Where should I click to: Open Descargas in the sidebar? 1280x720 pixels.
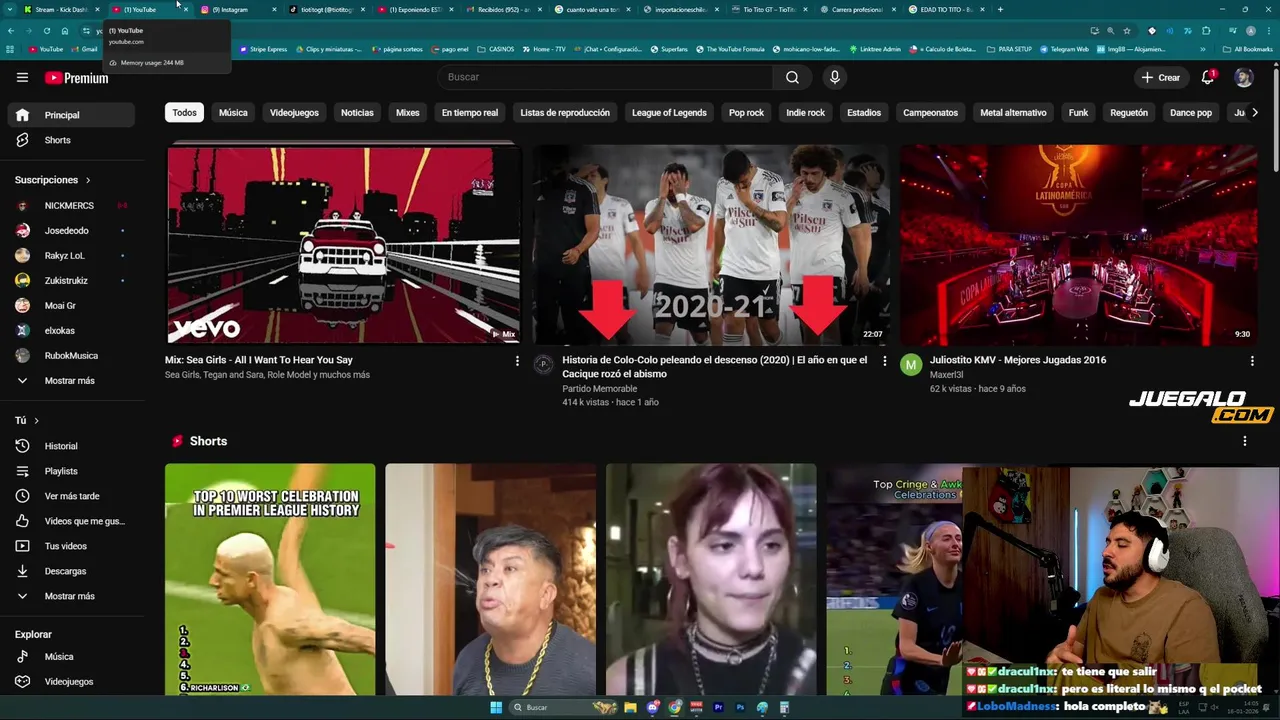click(x=68, y=571)
